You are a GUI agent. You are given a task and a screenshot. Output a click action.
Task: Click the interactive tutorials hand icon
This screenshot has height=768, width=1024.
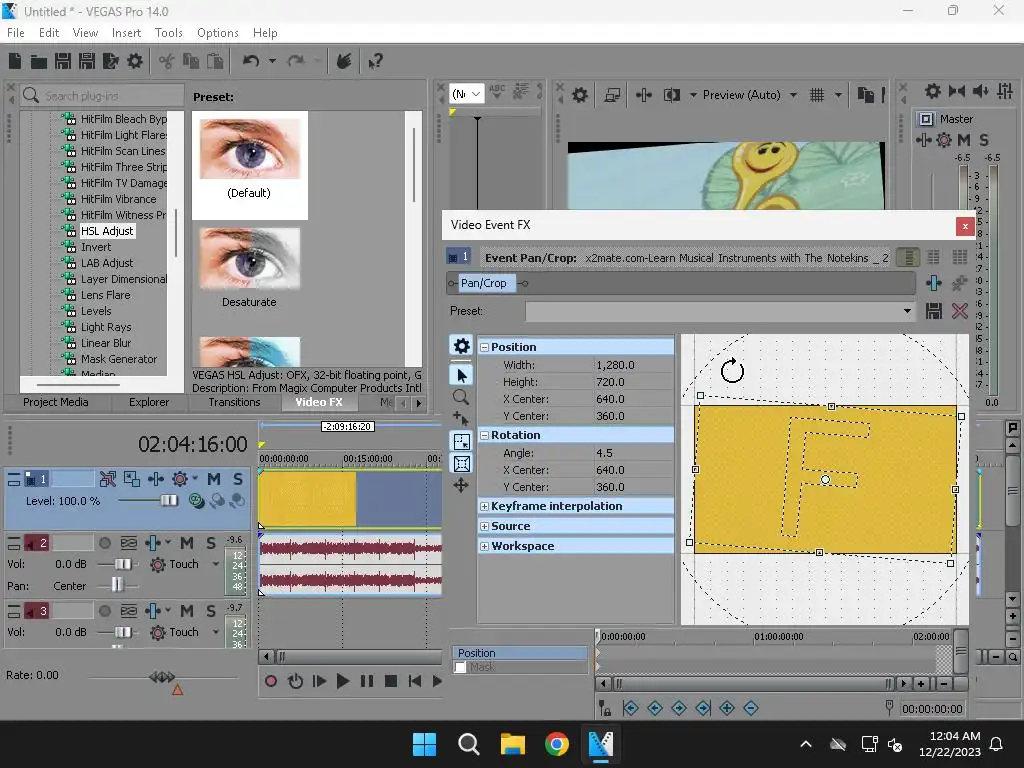(x=344, y=61)
